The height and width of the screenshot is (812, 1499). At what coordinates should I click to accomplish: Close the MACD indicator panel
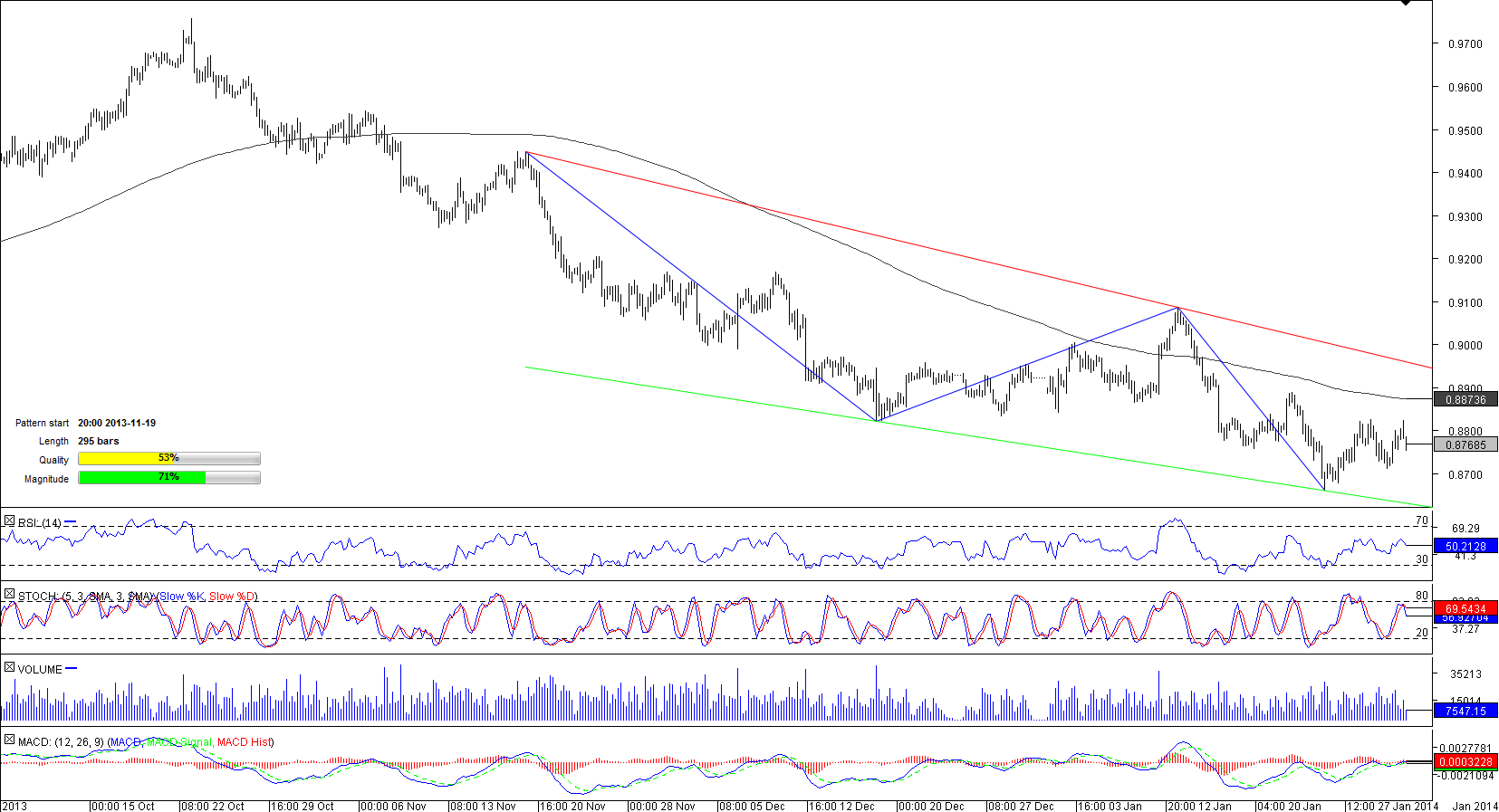pyautogui.click(x=9, y=740)
